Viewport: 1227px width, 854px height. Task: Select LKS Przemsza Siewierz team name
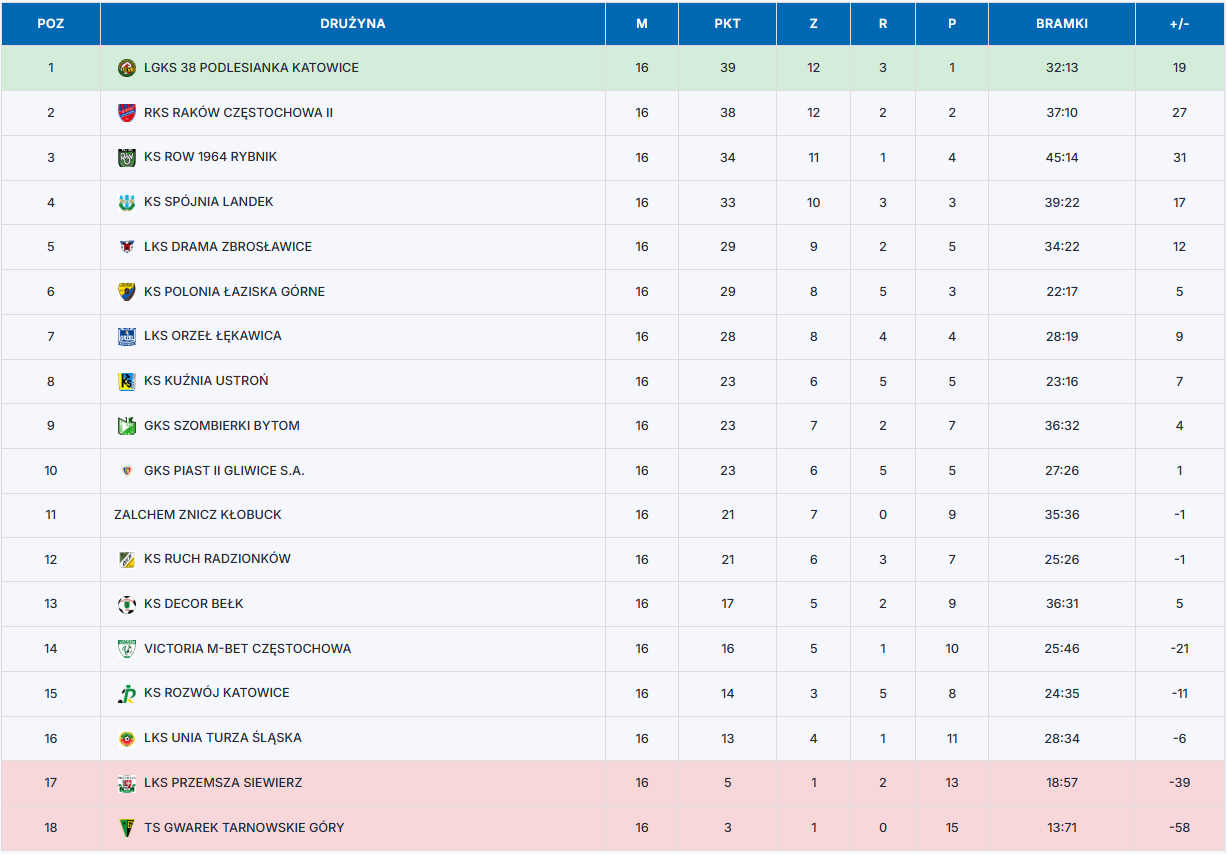tap(223, 783)
